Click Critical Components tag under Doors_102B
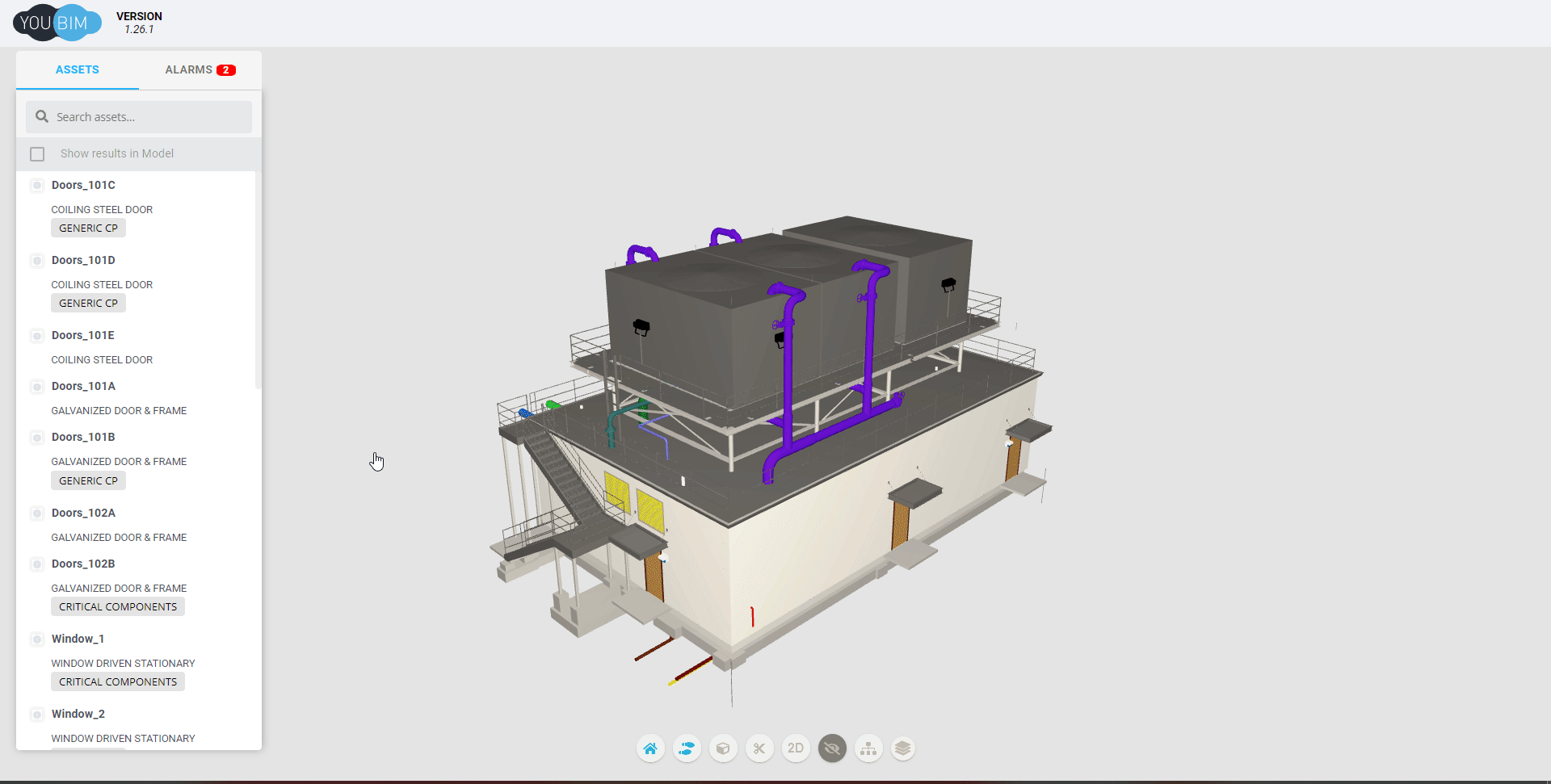This screenshot has width=1551, height=784. pos(118,607)
